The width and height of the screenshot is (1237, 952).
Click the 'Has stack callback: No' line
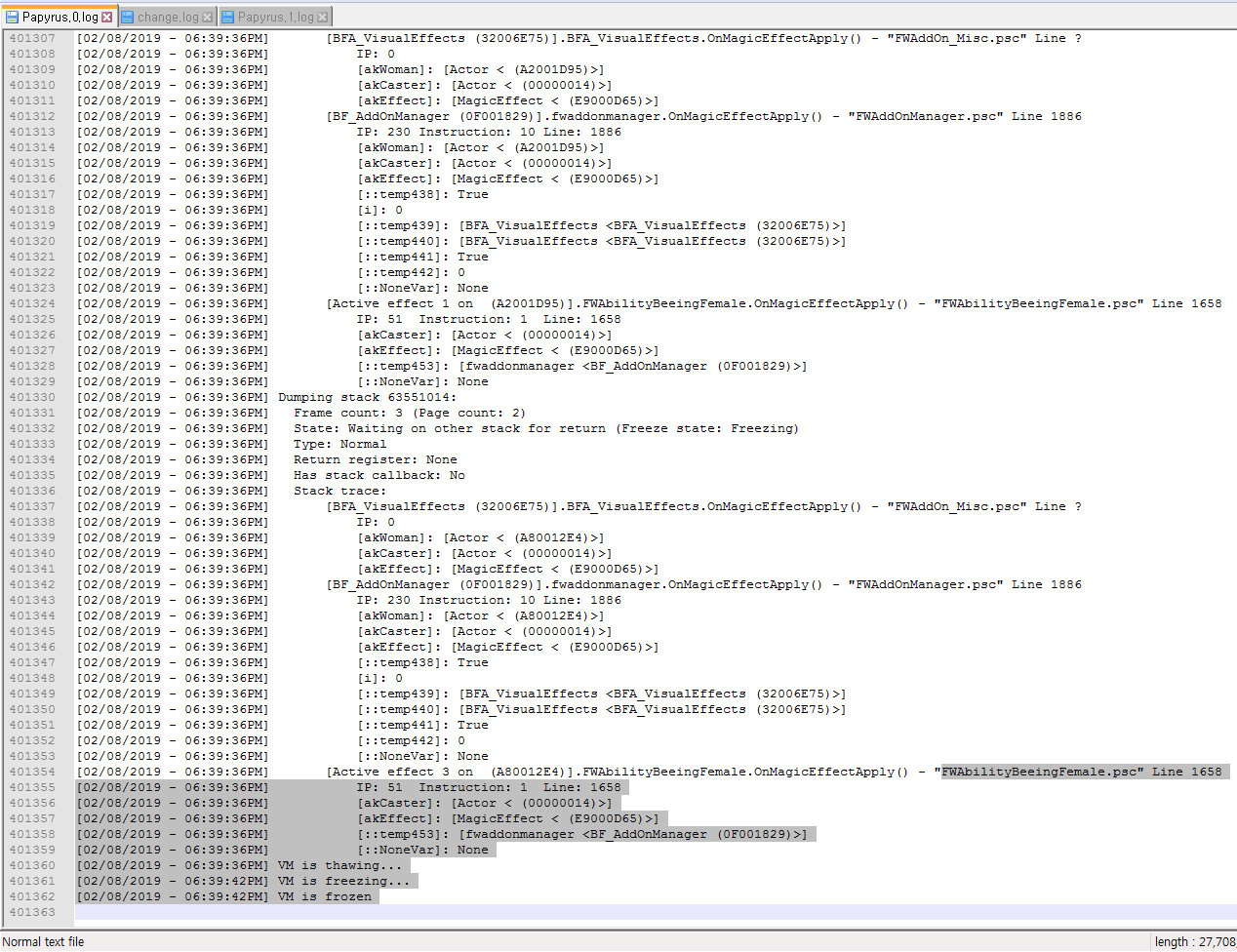[x=379, y=475]
